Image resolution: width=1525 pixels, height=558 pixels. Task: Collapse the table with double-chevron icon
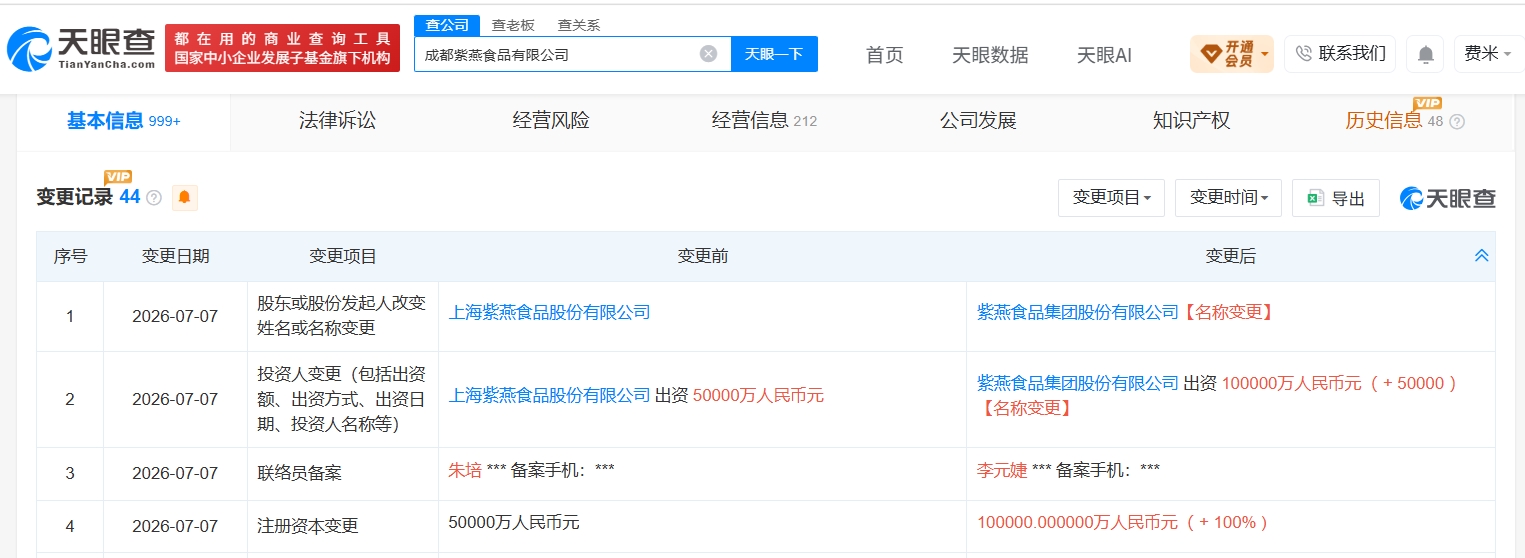pyautogui.click(x=1481, y=256)
